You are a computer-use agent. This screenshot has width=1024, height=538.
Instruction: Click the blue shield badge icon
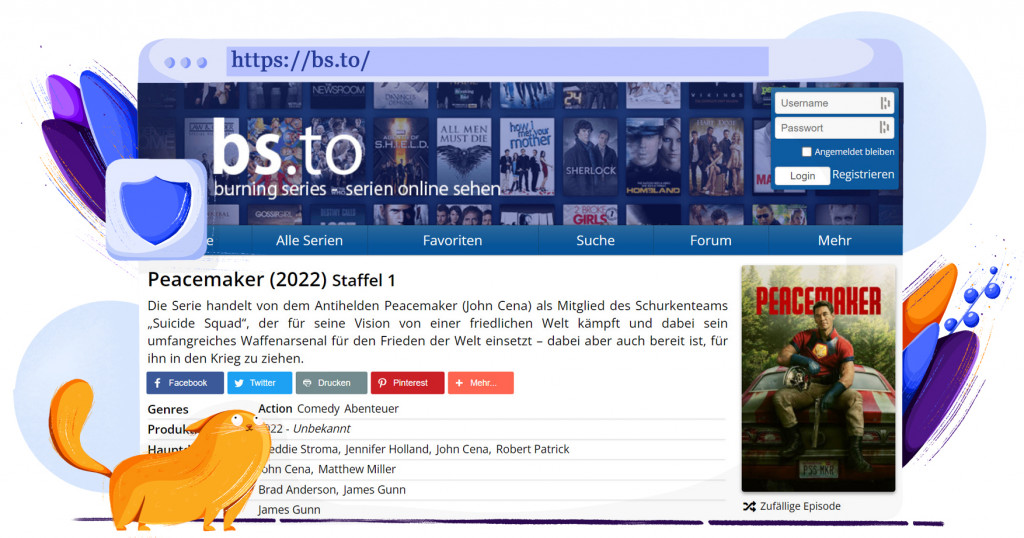[155, 210]
